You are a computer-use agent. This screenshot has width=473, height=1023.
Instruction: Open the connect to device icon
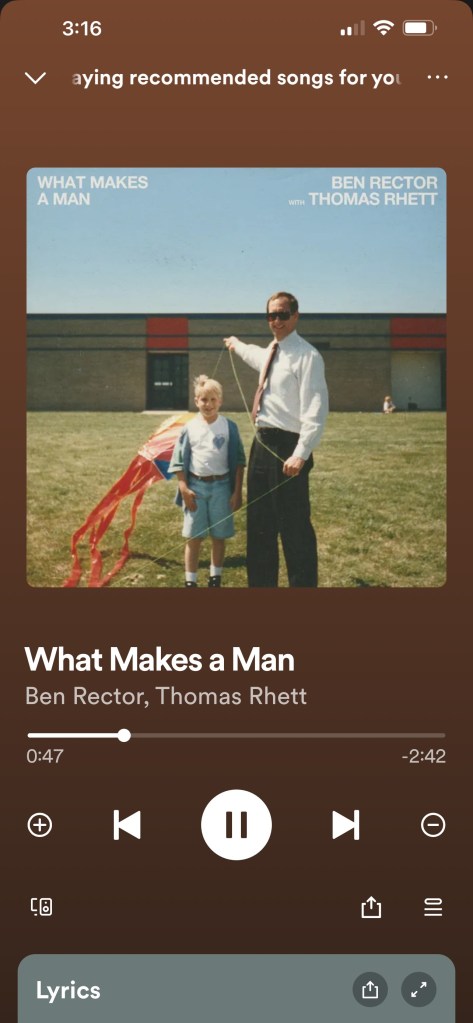[42, 906]
